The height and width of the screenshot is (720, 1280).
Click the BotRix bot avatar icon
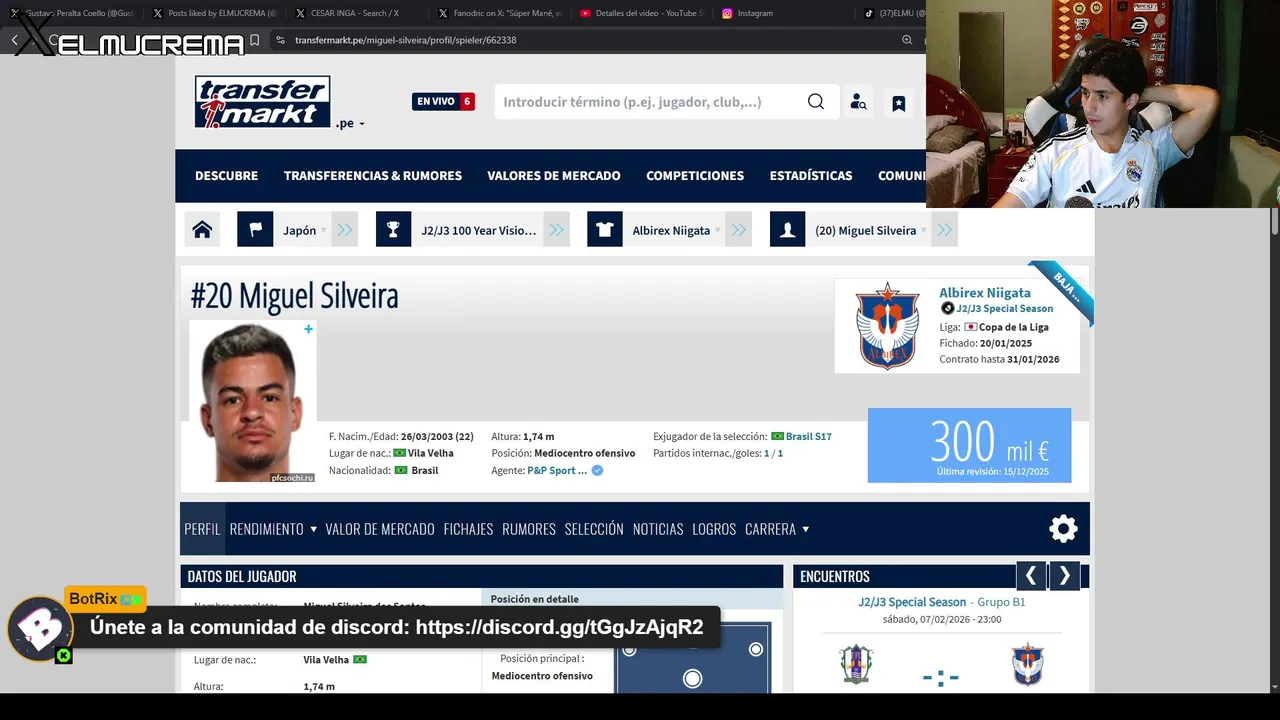point(40,629)
